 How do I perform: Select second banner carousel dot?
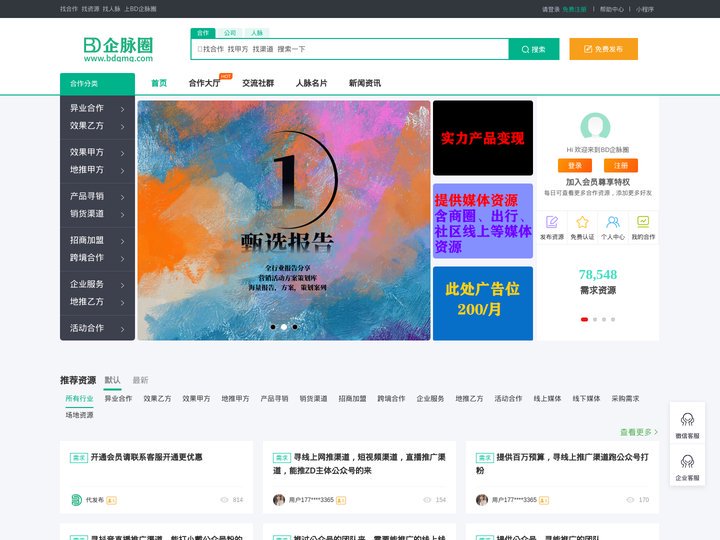284,327
